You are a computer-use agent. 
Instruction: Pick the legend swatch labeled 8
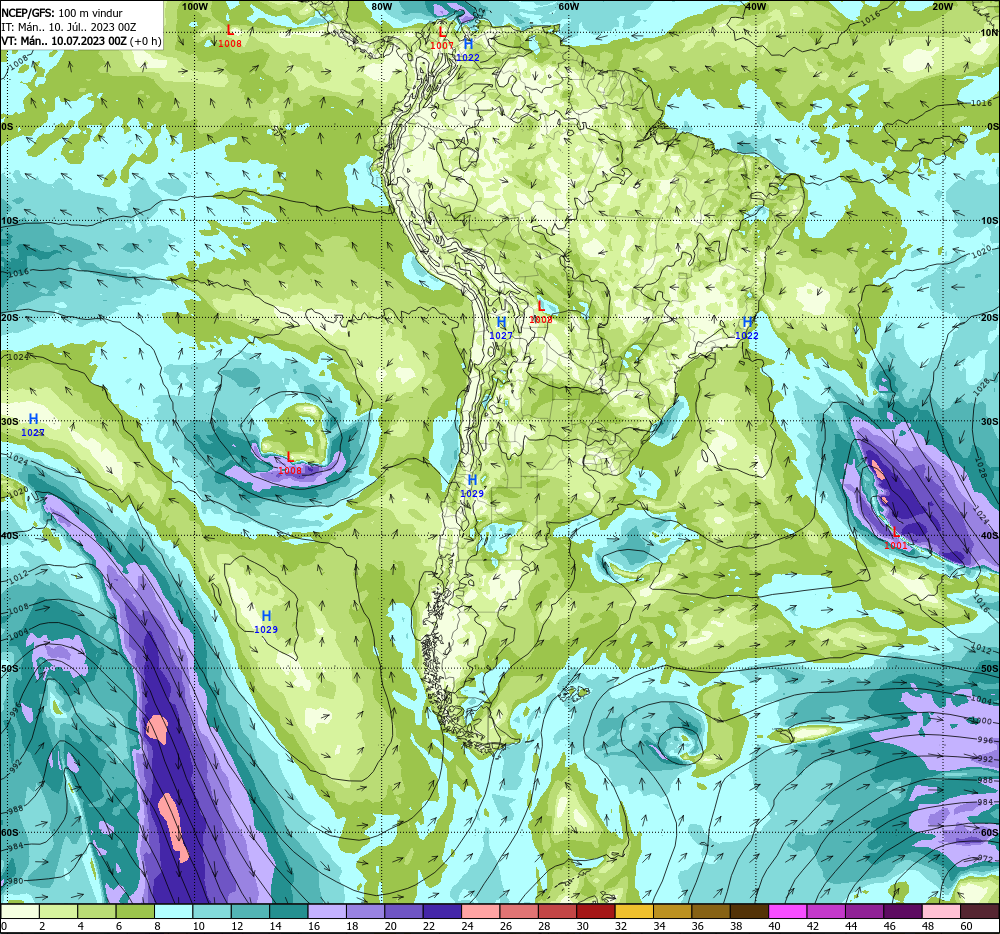pyautogui.click(x=173, y=911)
